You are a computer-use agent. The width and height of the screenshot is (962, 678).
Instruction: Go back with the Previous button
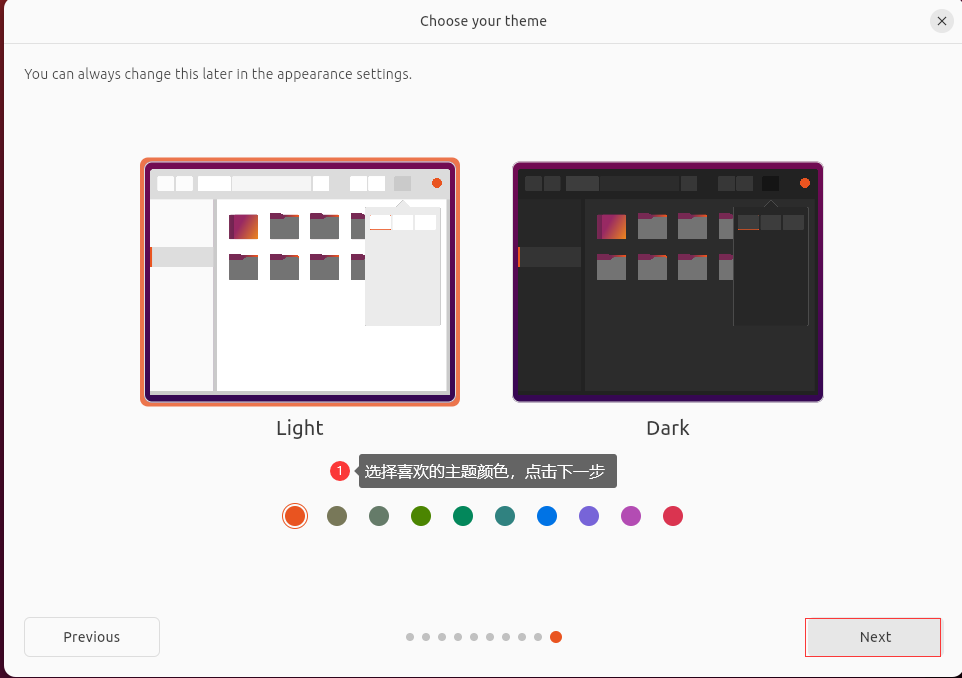[92, 637]
